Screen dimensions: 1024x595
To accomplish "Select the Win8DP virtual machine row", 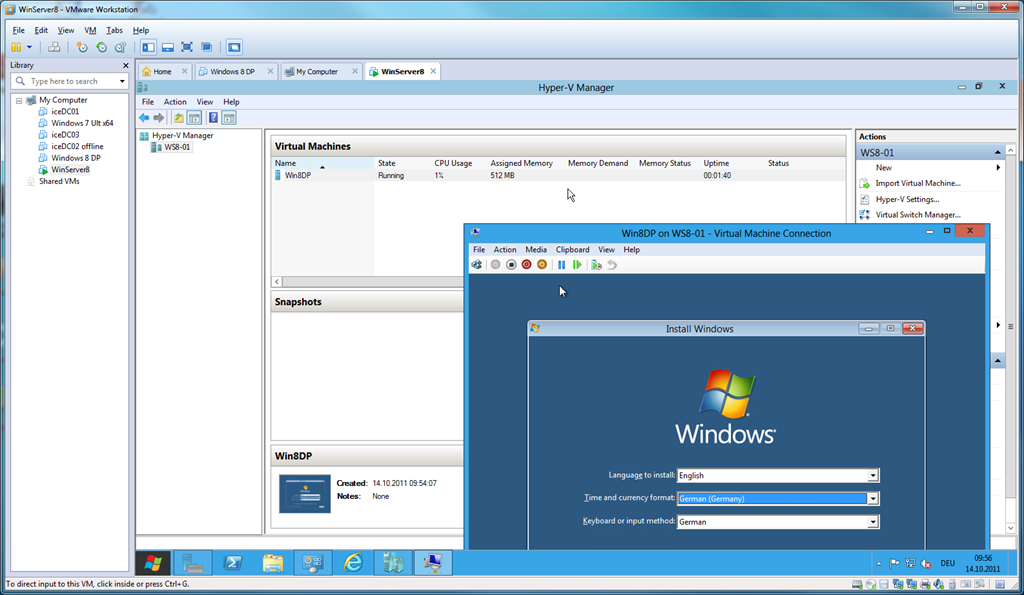I will [558, 176].
